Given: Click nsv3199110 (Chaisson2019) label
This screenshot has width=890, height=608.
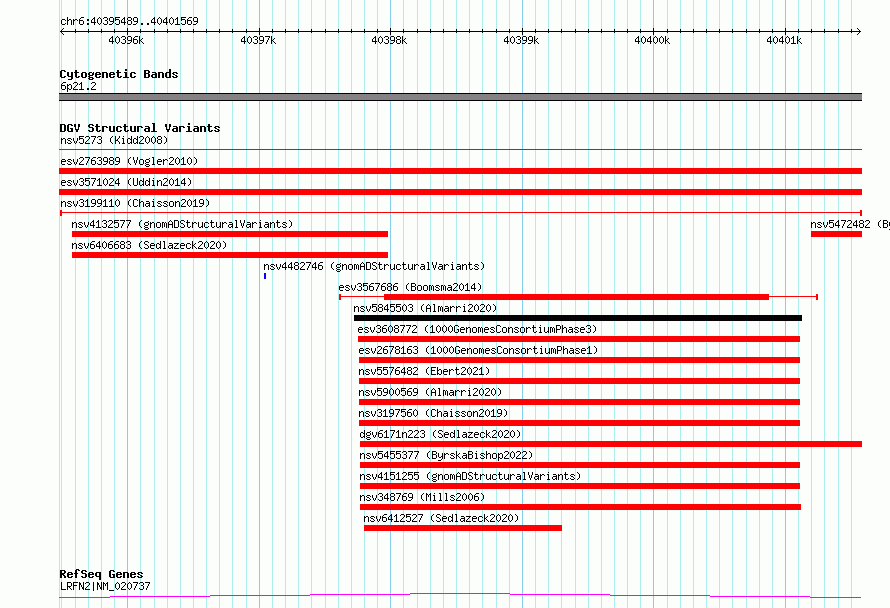Looking at the screenshot, I should click(135, 203).
